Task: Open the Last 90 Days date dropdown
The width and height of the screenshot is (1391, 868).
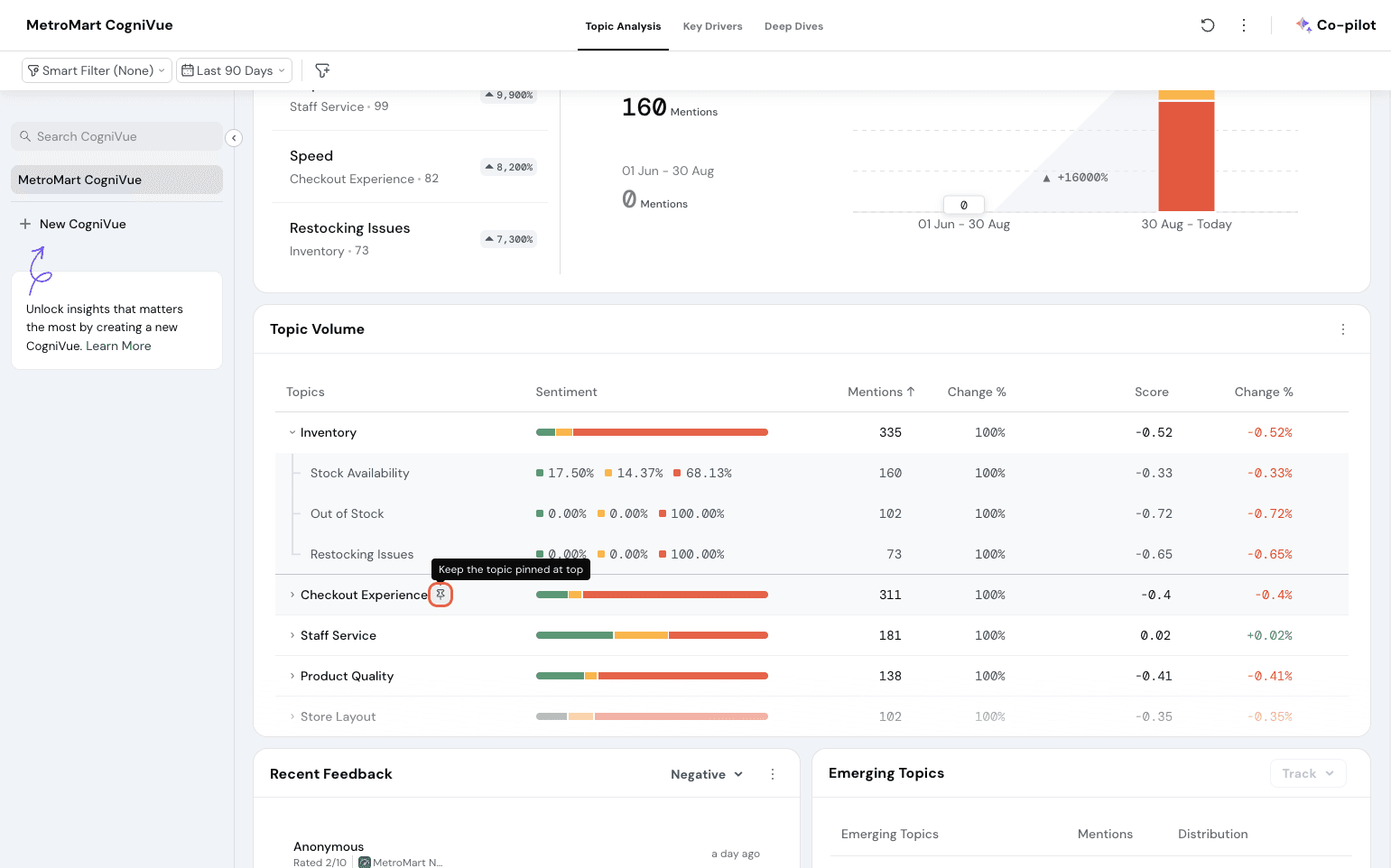Action: 234,70
